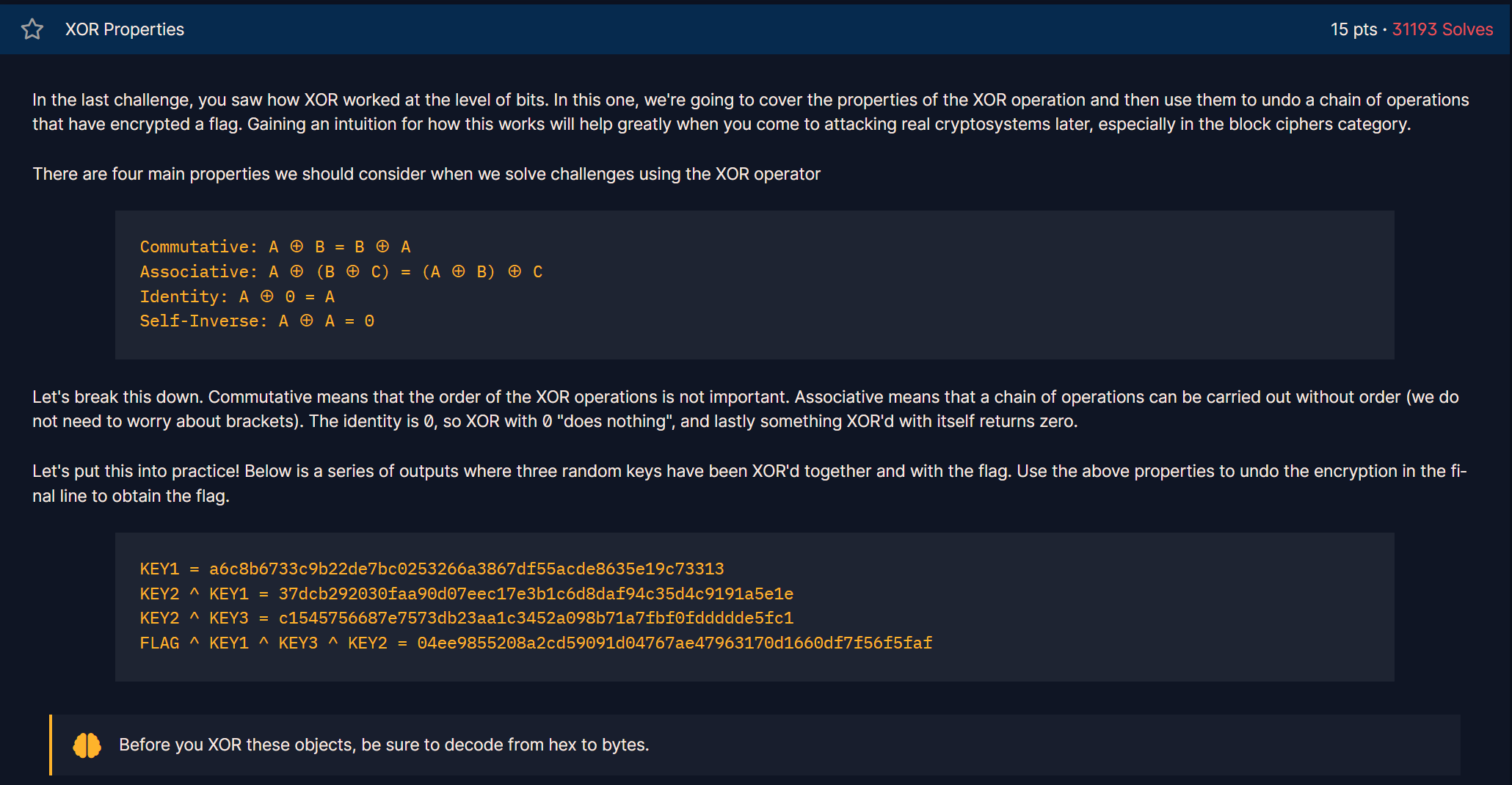Click the brain hint icon
This screenshot has height=785, width=1512.
click(87, 745)
